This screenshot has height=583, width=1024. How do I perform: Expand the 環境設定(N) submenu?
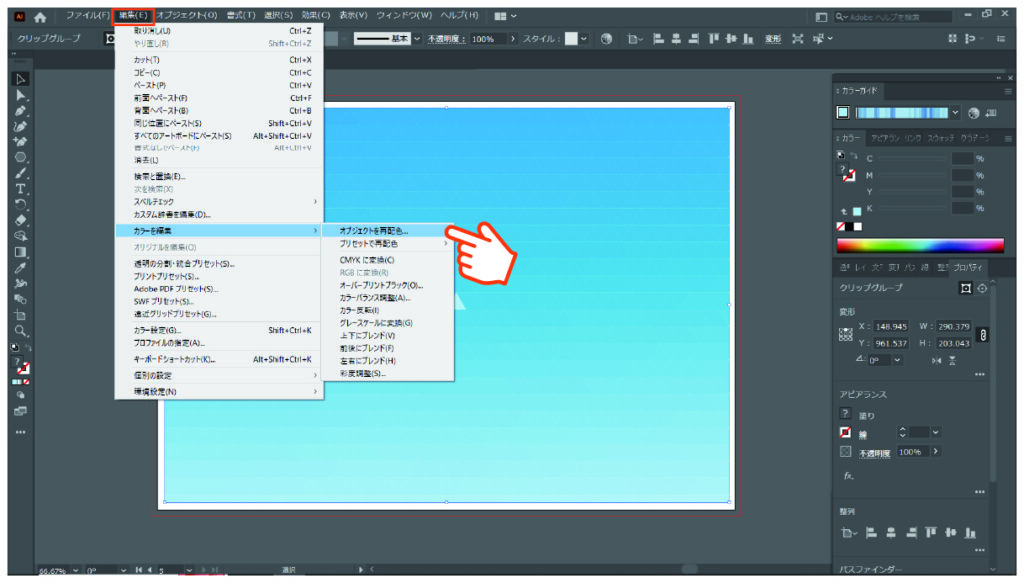pyautogui.click(x=219, y=392)
